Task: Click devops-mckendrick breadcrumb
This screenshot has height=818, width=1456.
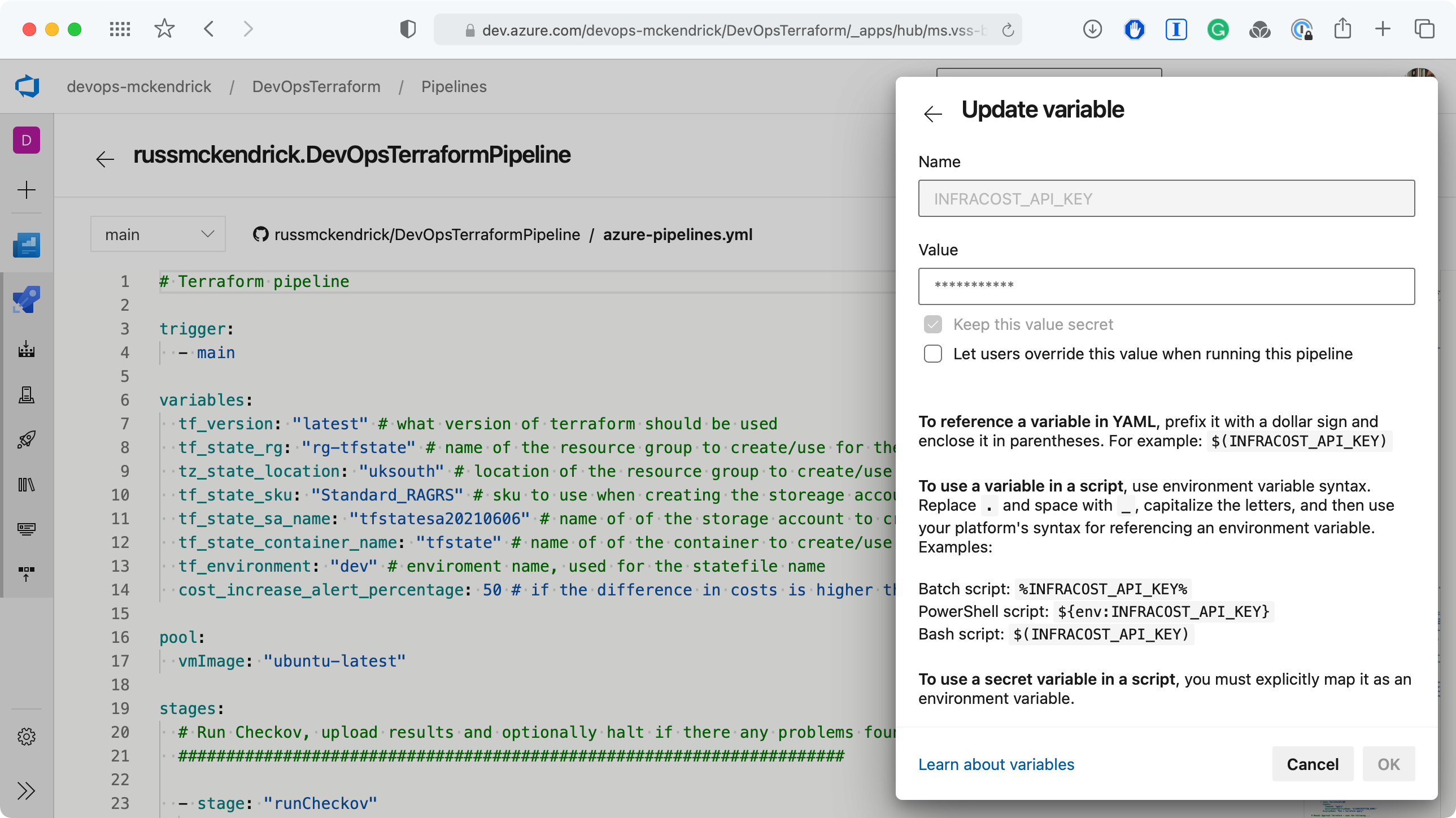Action: [x=139, y=86]
